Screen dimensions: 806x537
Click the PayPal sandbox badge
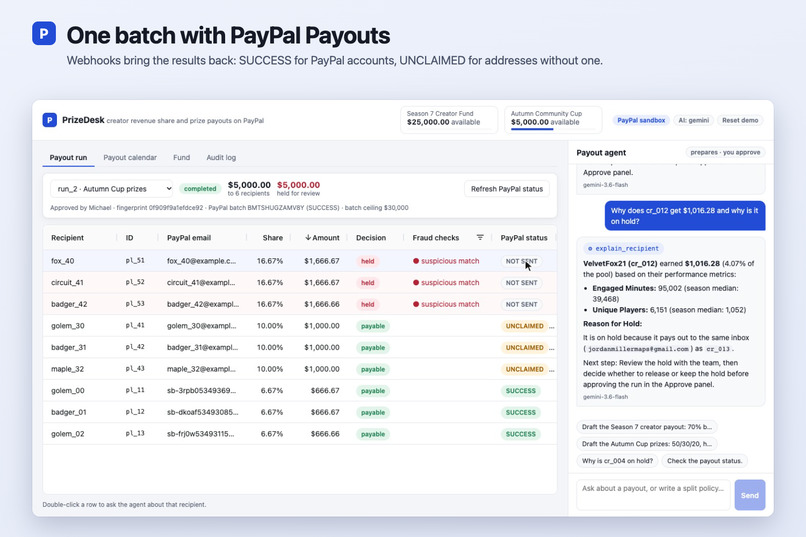click(x=641, y=120)
